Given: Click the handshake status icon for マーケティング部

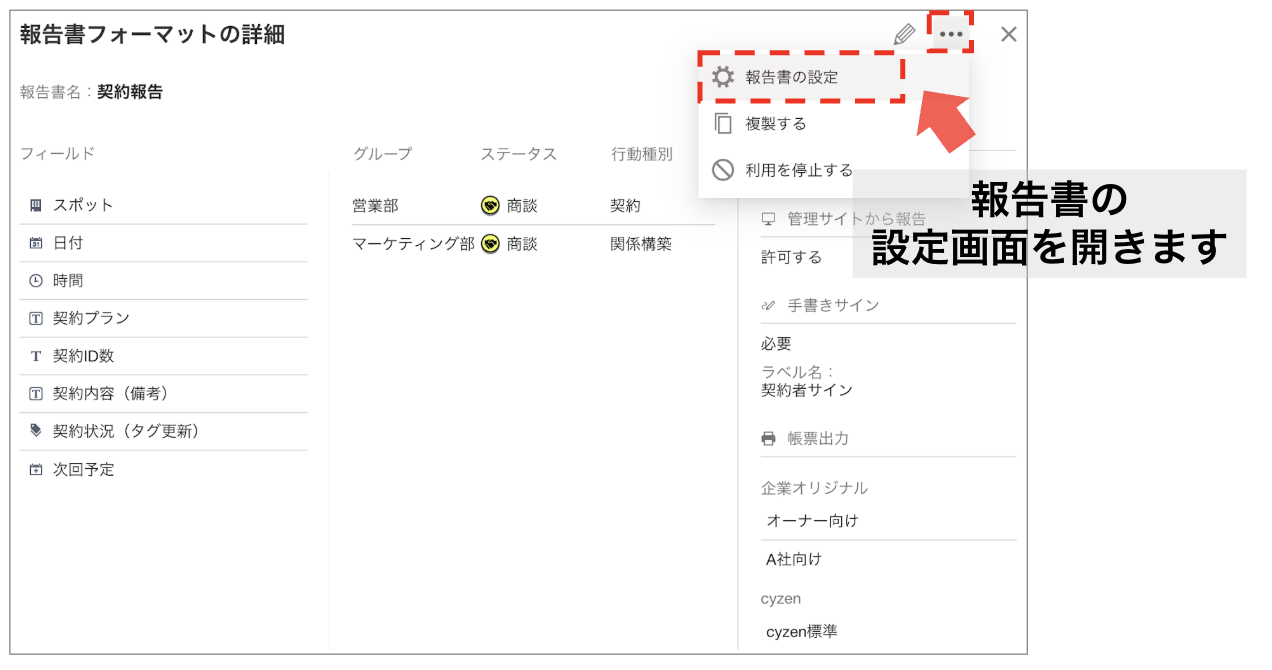Looking at the screenshot, I should [490, 243].
